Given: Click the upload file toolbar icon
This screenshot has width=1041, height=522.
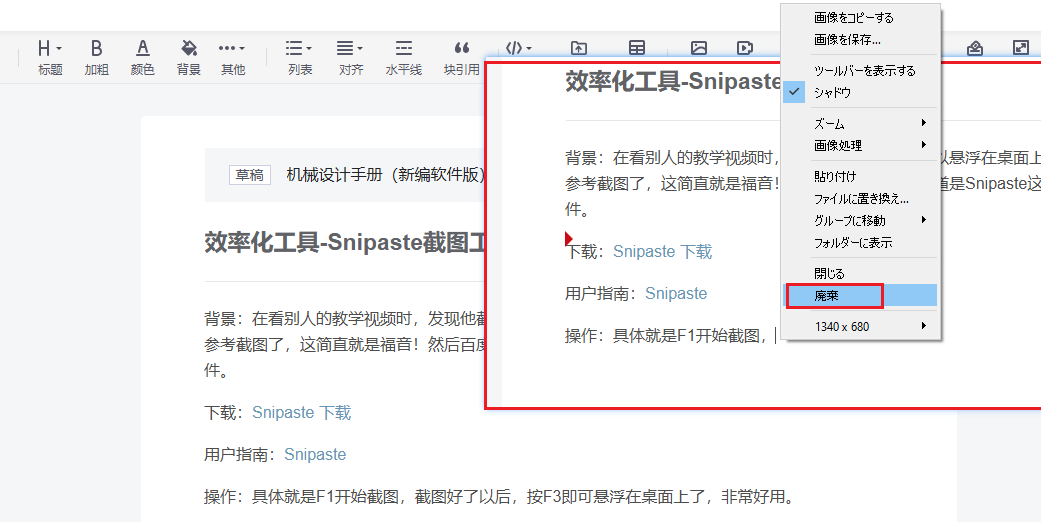Looking at the screenshot, I should pyautogui.click(x=579, y=48).
